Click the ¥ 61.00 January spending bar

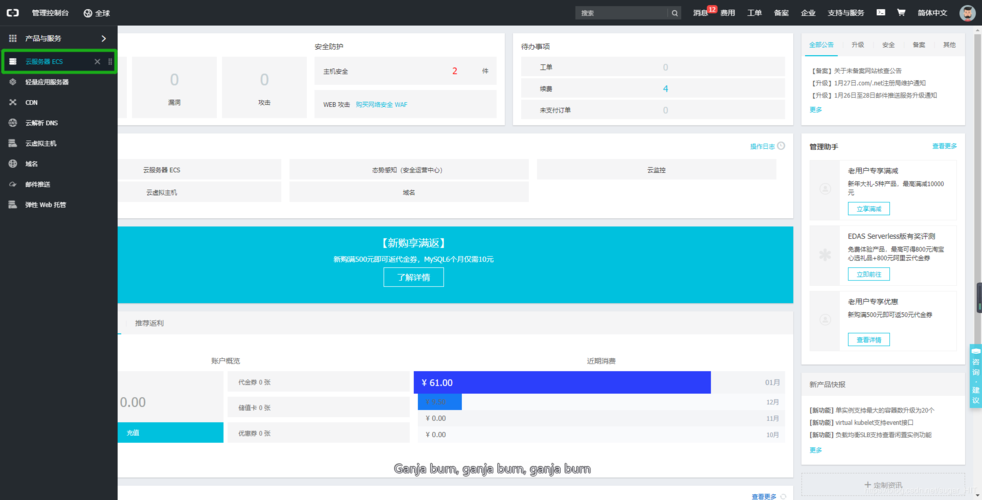click(x=562, y=382)
